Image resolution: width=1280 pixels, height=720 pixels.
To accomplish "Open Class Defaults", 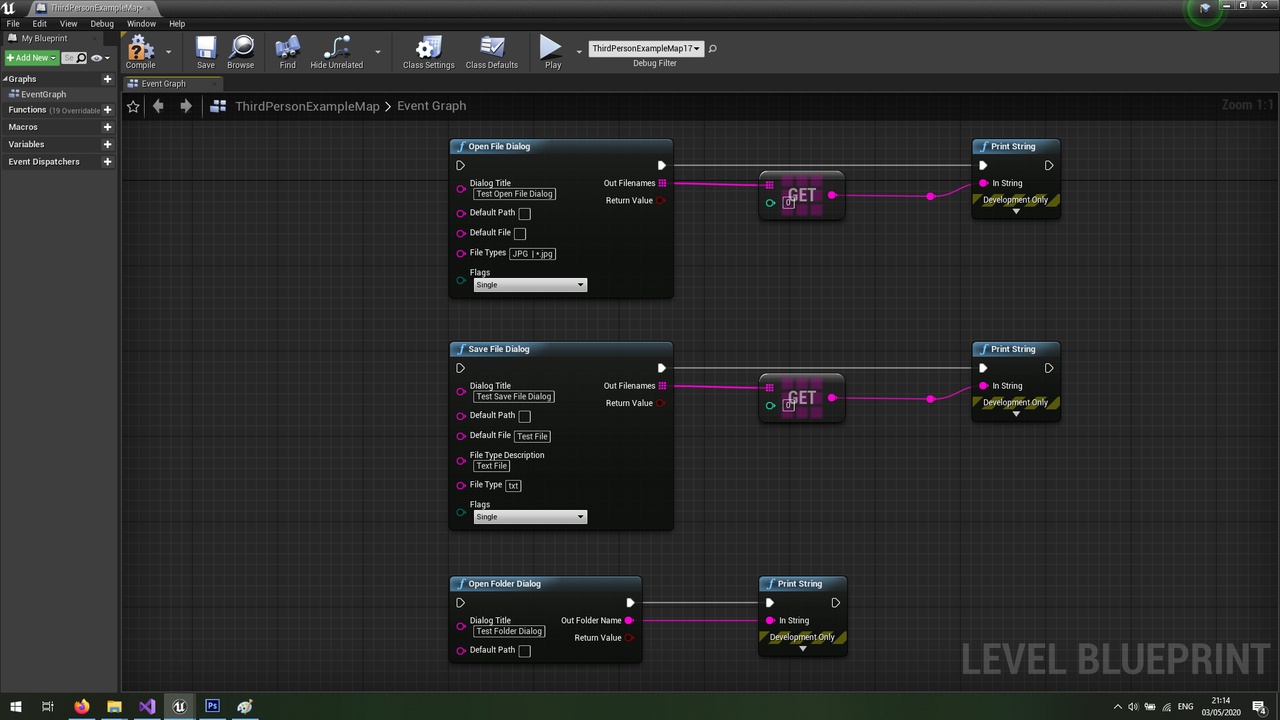I will click(x=492, y=52).
